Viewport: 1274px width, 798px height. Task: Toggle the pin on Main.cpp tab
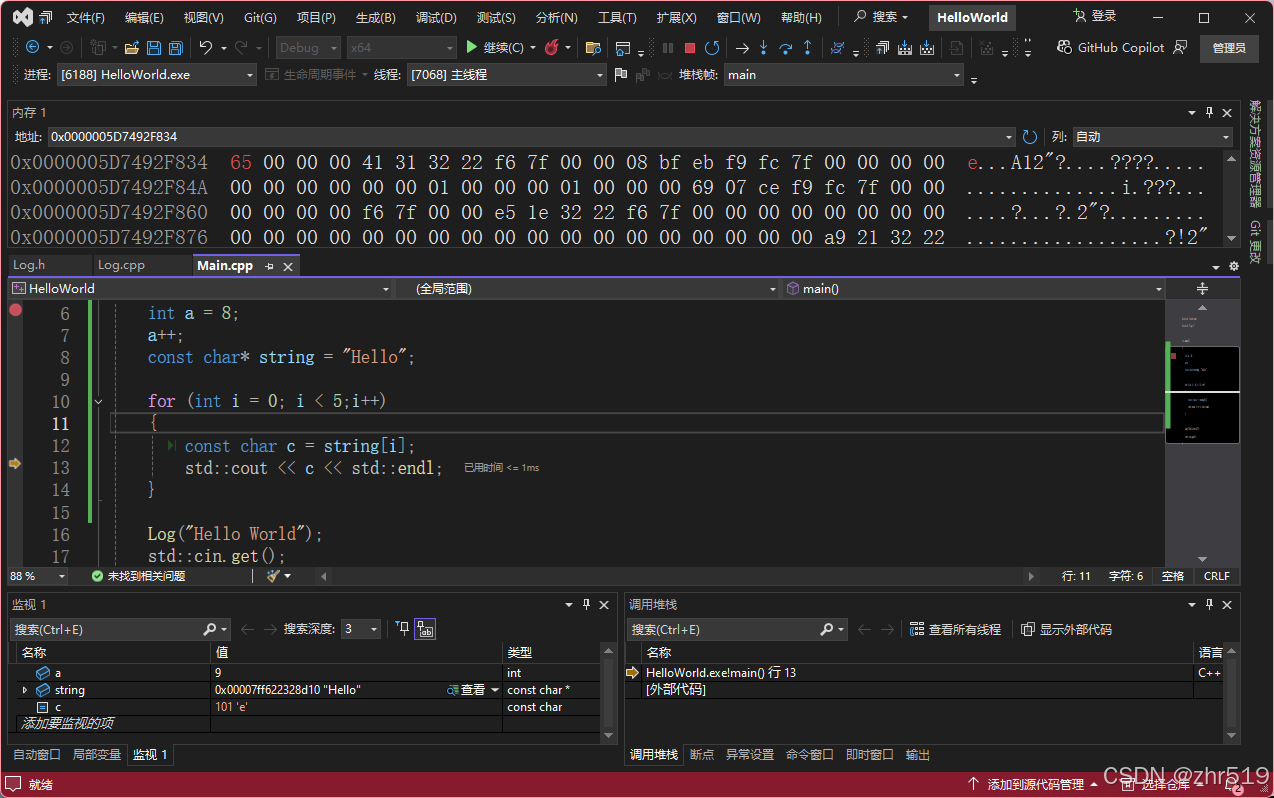(269, 266)
